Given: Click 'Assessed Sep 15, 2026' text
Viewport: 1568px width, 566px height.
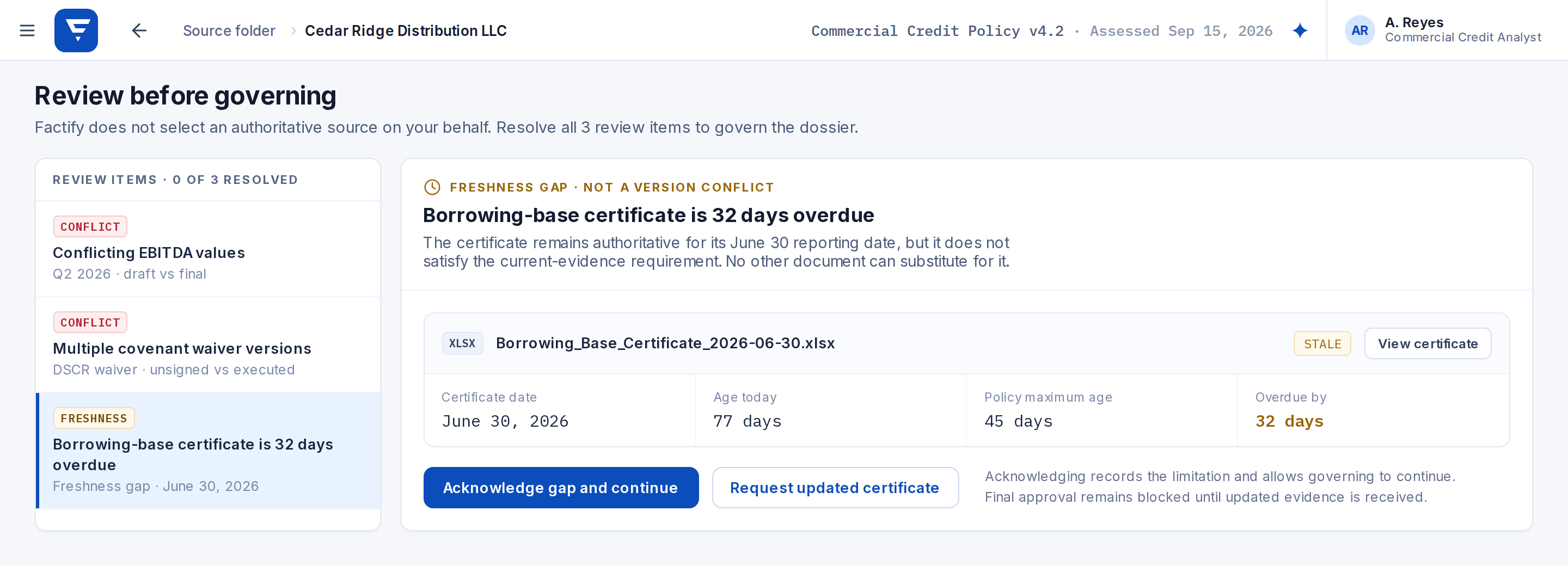Looking at the screenshot, I should click(x=1181, y=30).
